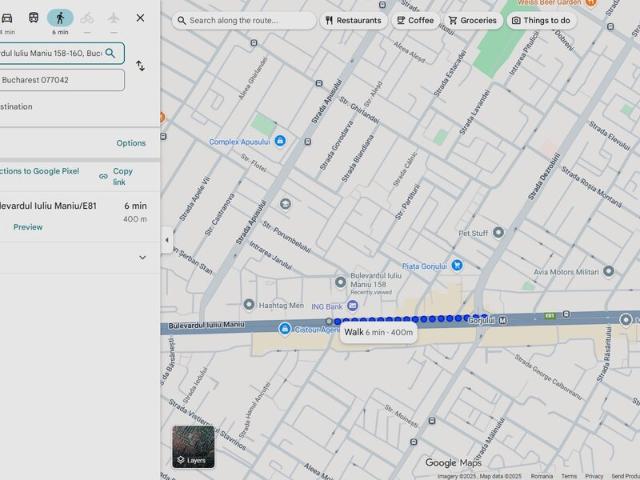The height and width of the screenshot is (480, 640).
Task: Expand the route details chevron
Action: point(142,257)
